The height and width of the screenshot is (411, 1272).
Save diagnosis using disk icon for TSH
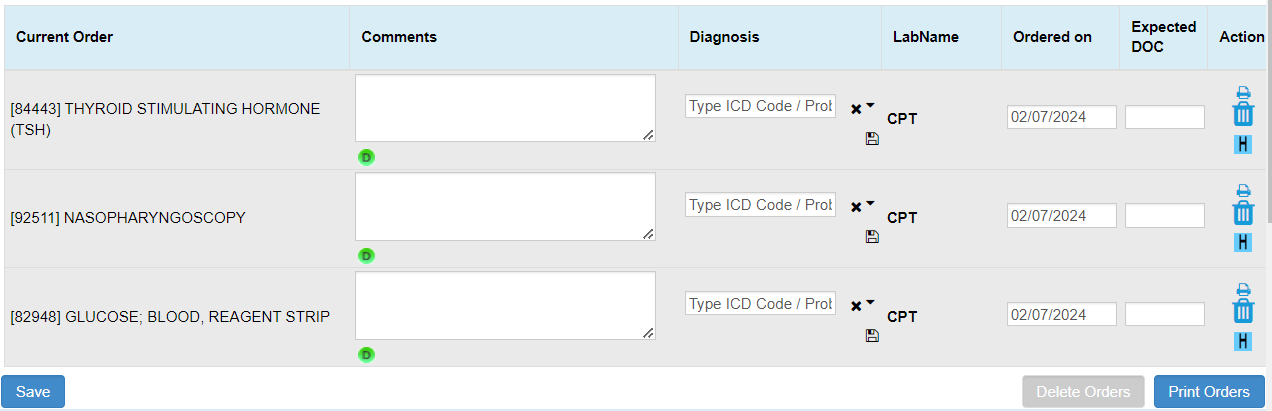(x=872, y=139)
